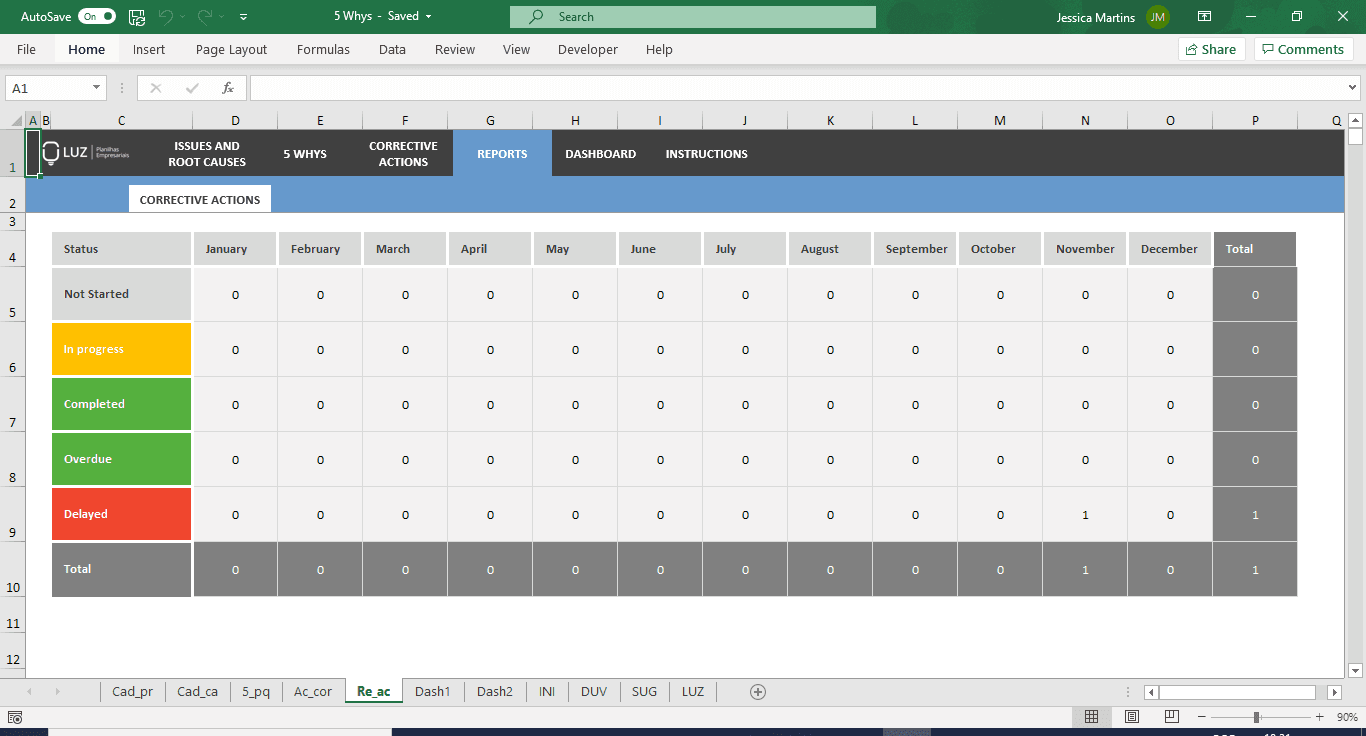The height and width of the screenshot is (736, 1366).
Task: Switch to Dash1 sheet tab
Action: click(x=433, y=691)
